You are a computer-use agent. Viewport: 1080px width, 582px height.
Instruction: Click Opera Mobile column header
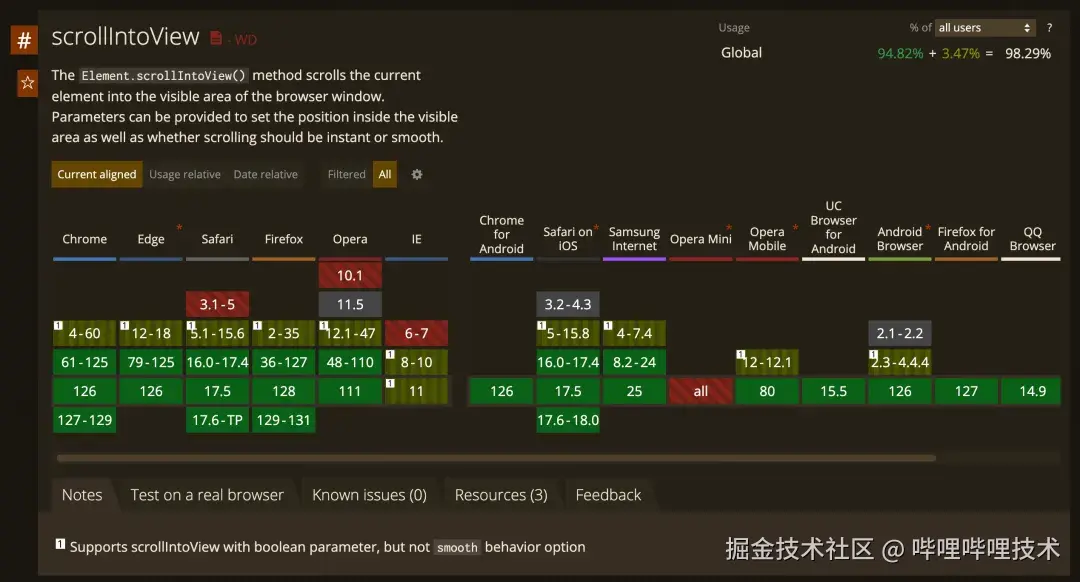(x=767, y=238)
